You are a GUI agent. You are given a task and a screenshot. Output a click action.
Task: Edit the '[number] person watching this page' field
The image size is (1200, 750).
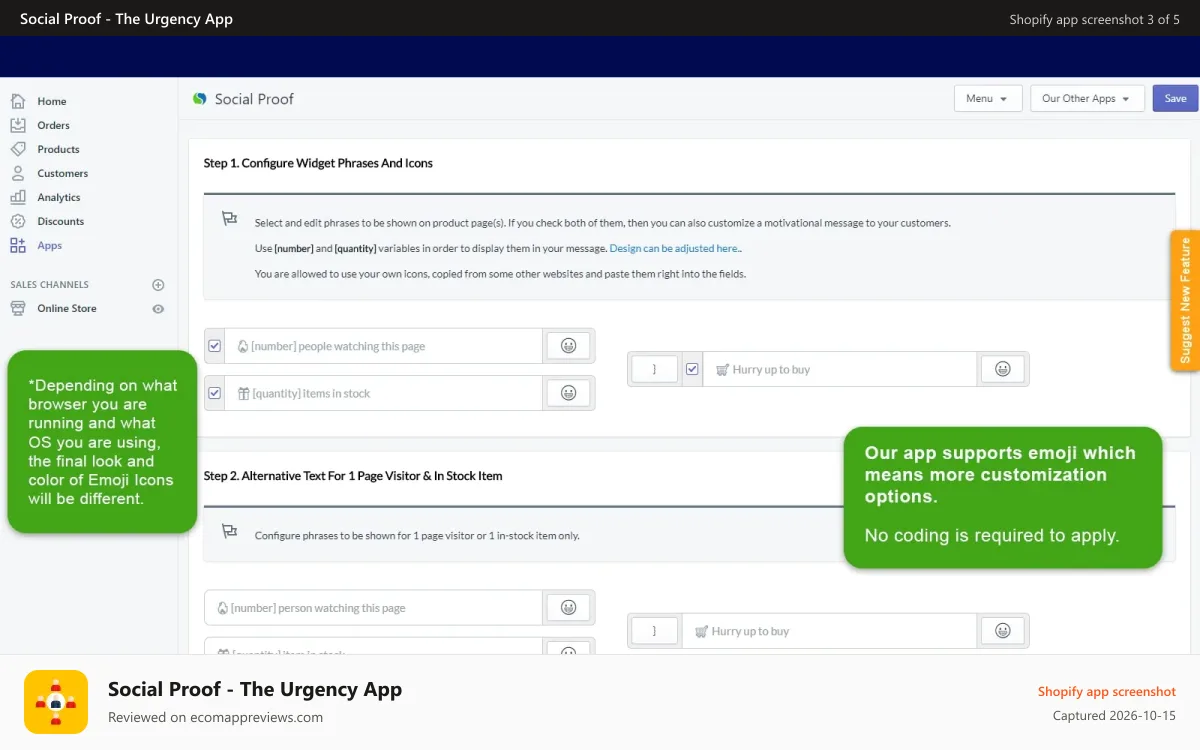click(x=373, y=607)
